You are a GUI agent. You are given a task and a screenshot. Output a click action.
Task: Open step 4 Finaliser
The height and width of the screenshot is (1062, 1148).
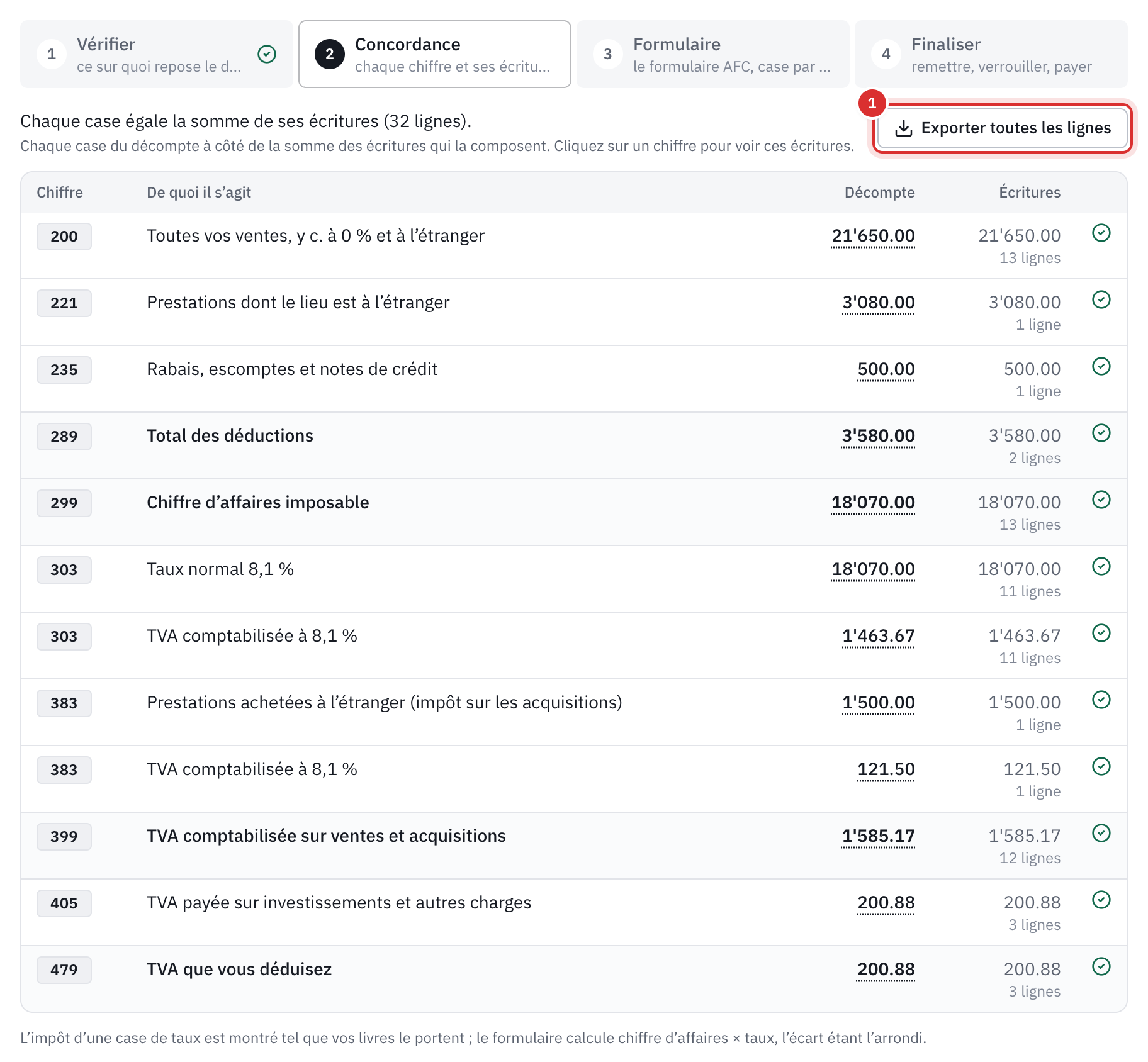point(991,54)
